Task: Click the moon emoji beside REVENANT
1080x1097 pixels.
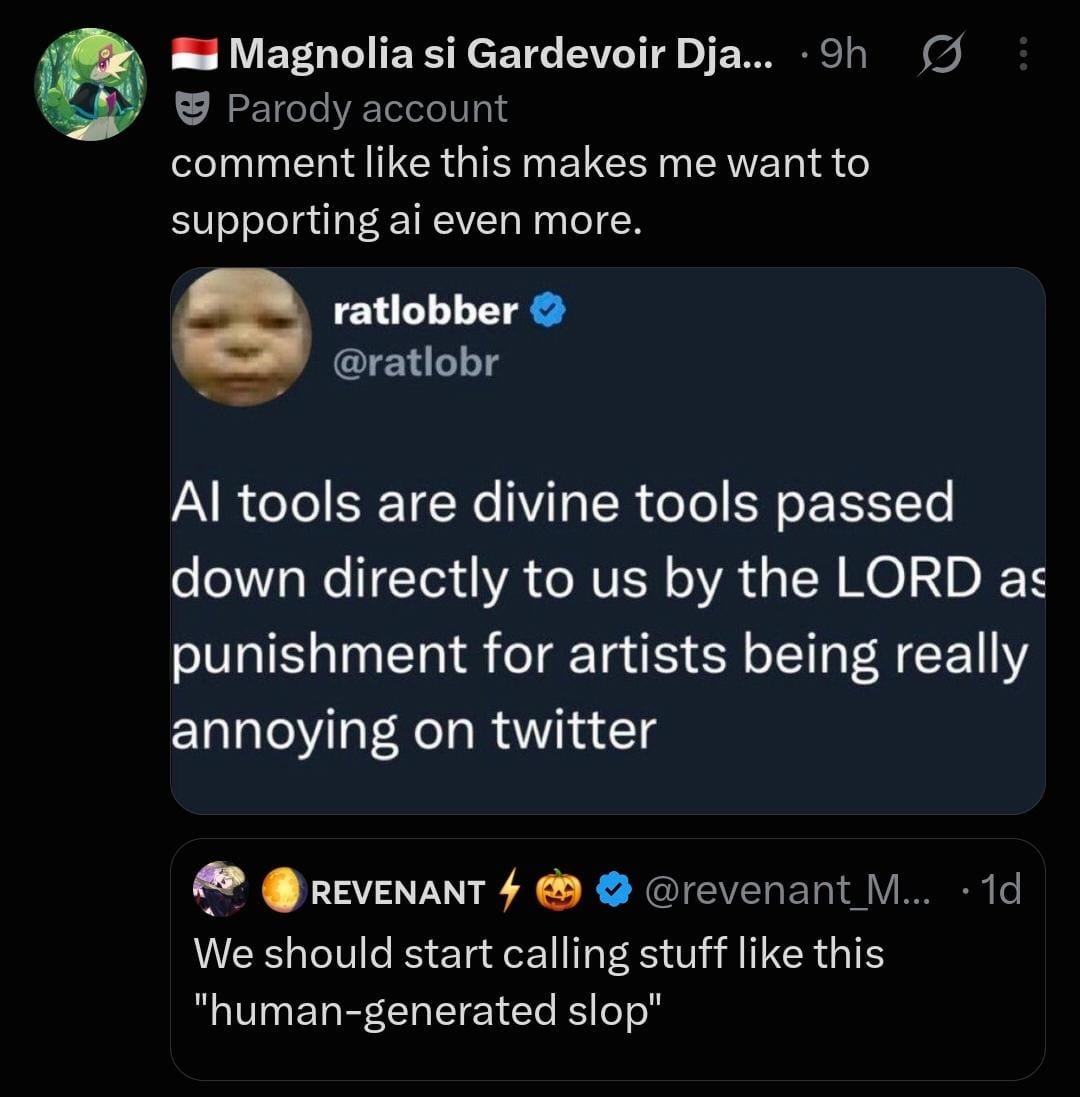Action: pyautogui.click(x=283, y=891)
